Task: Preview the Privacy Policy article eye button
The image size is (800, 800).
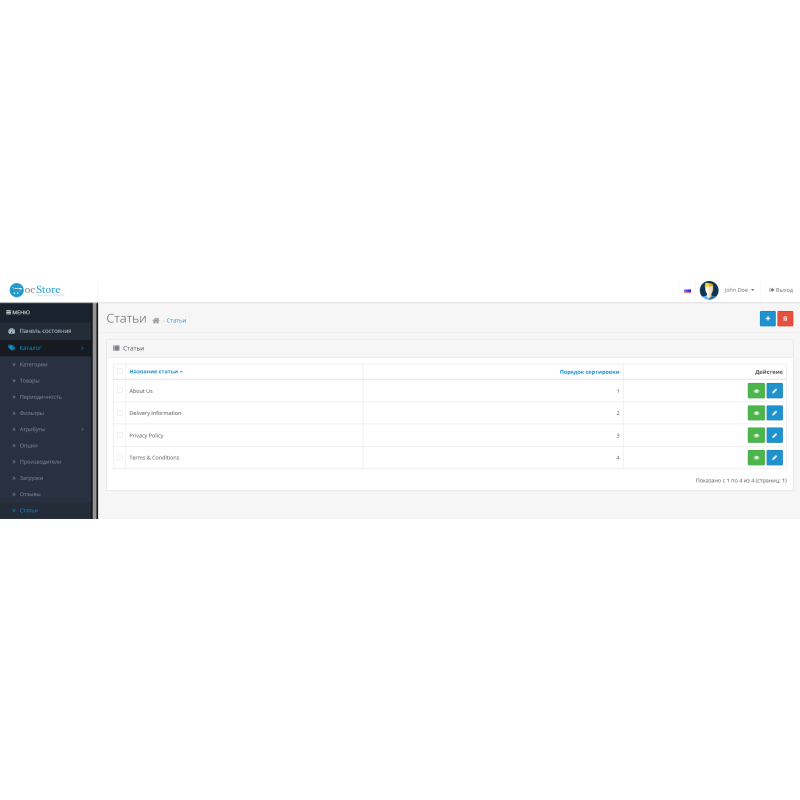Action: coord(756,436)
